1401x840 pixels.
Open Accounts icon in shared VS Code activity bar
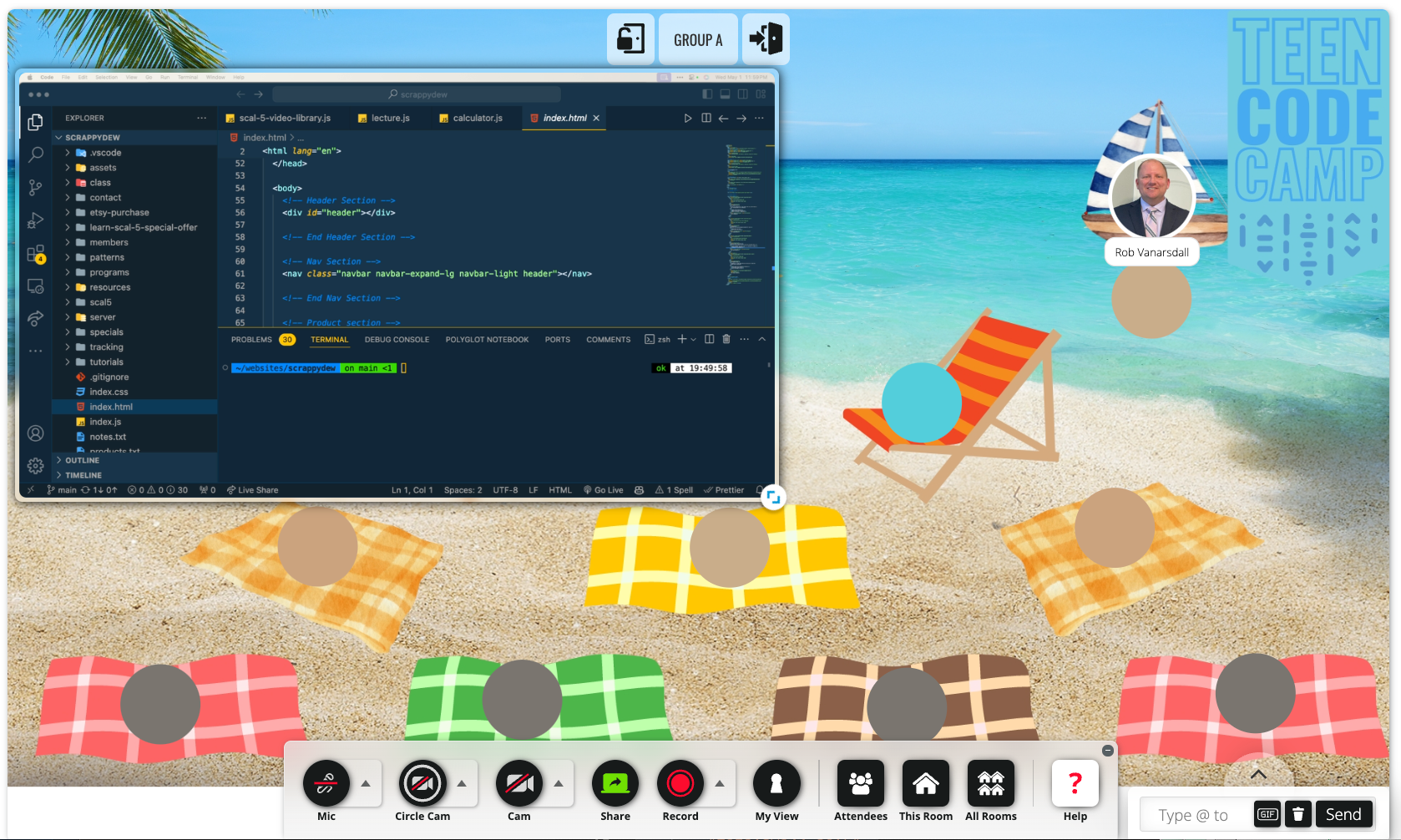click(35, 433)
